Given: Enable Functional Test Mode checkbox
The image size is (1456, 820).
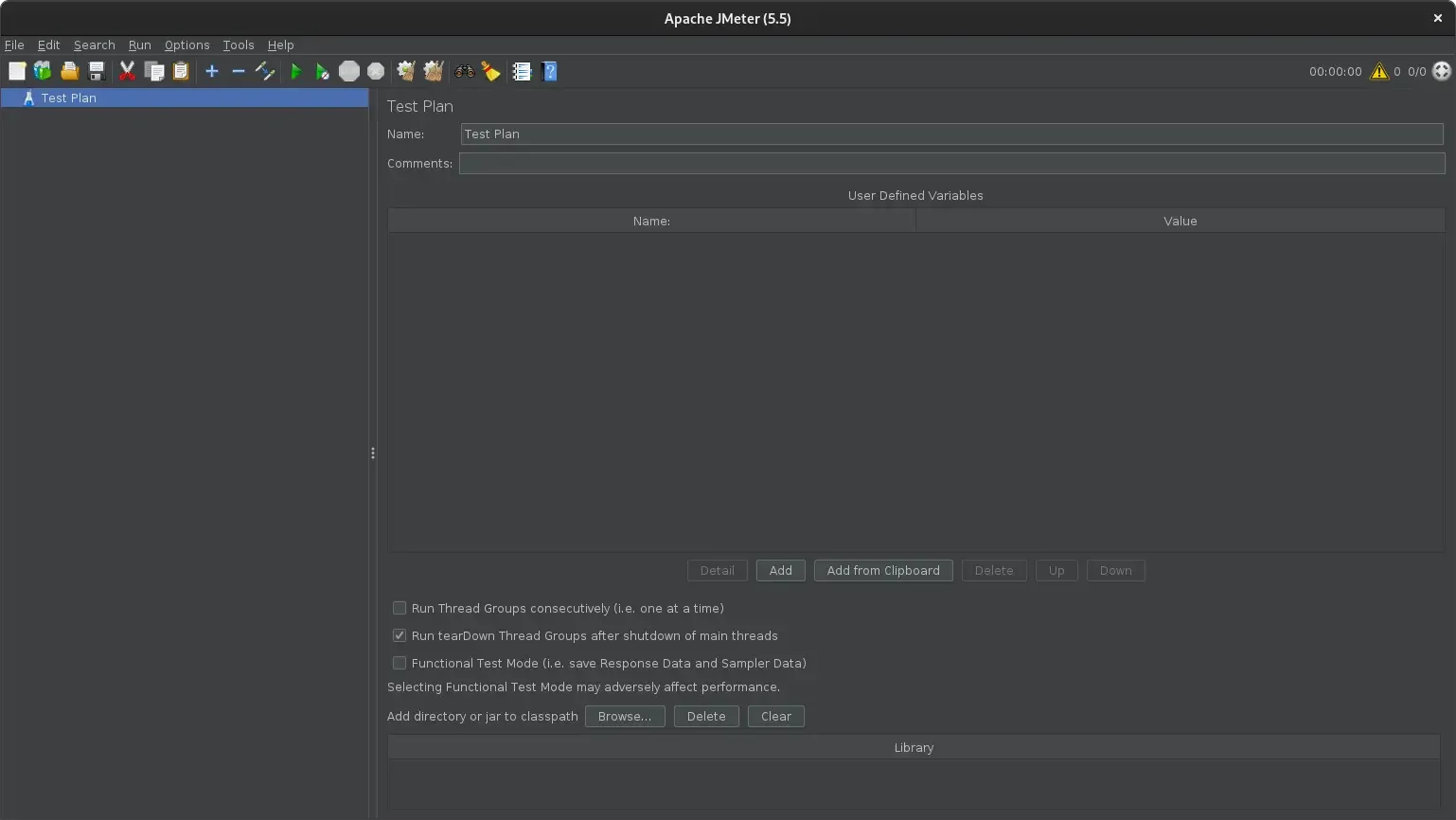Looking at the screenshot, I should point(400,663).
